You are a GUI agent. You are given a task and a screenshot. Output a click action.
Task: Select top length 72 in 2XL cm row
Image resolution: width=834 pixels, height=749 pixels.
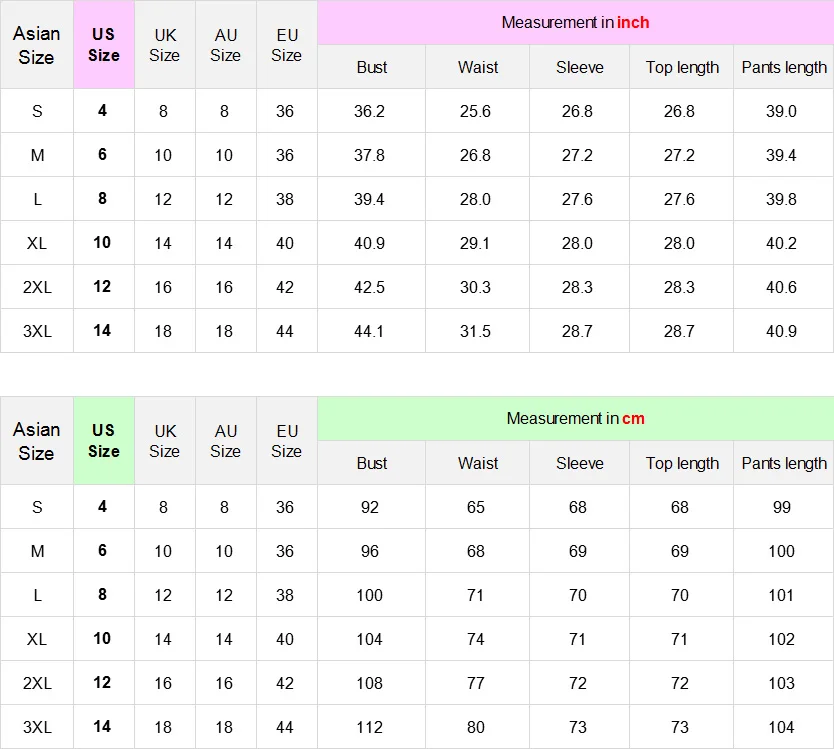coord(680,683)
